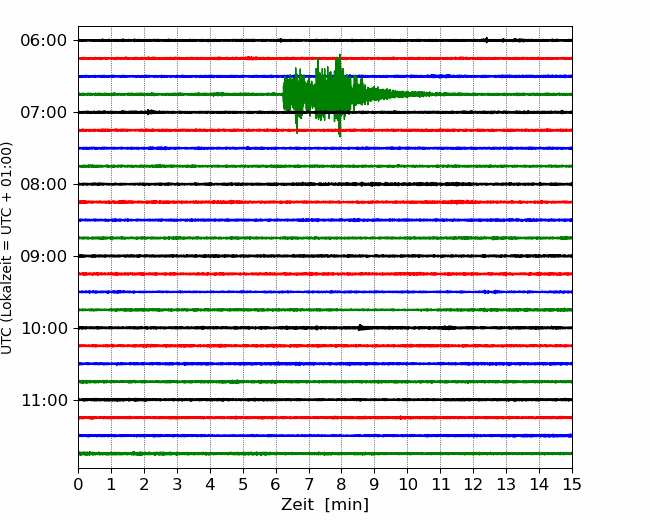
Task: Click the 'UTC (Lokalzeit = UTC + 01:00)' axis title
Action: 7,248
